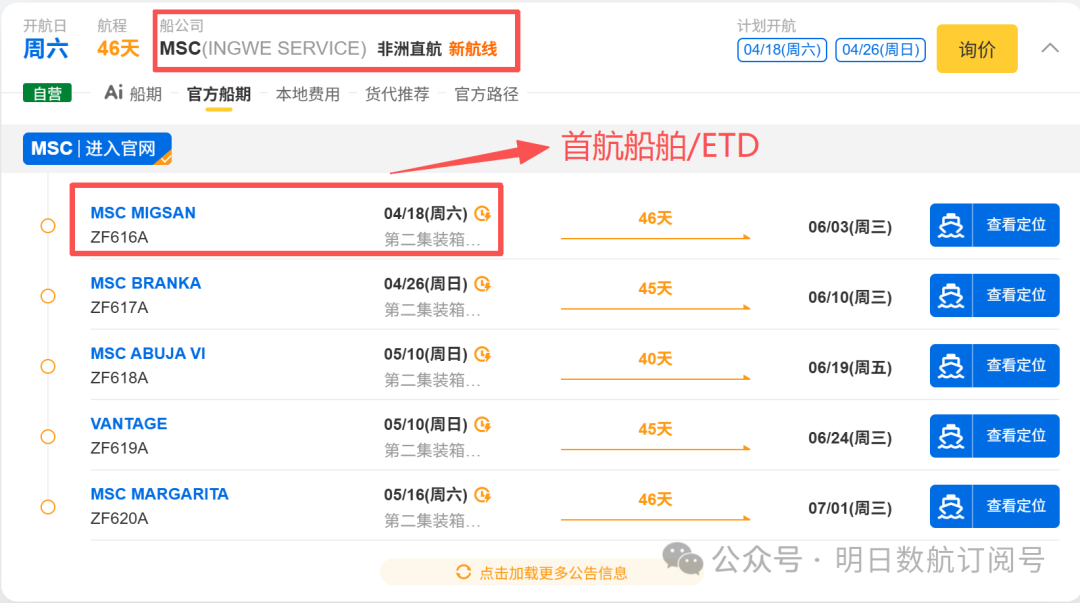
Task: Click the 46天 transit bar for MSC MARGARITA
Action: click(x=655, y=506)
